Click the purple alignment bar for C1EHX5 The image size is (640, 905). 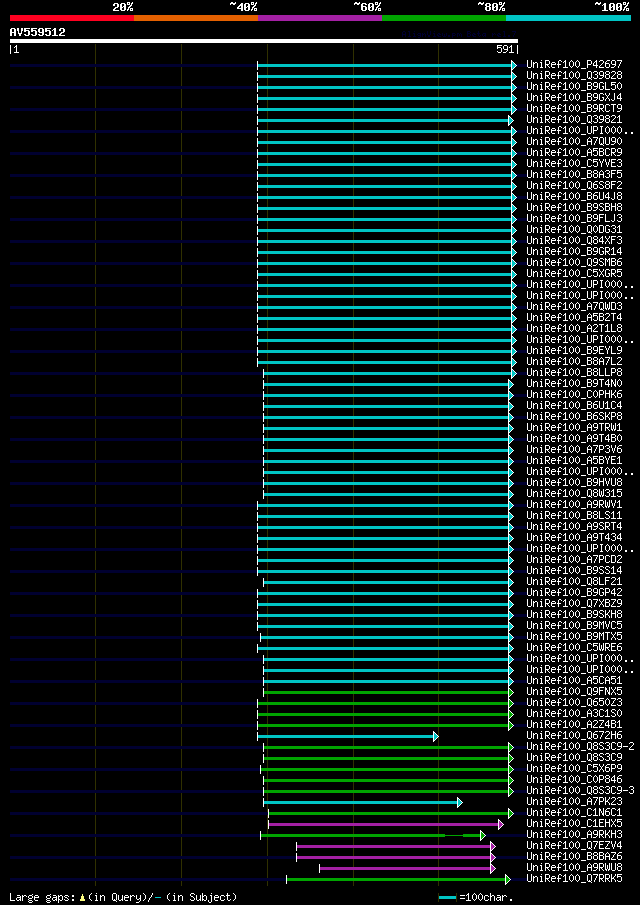point(386,824)
